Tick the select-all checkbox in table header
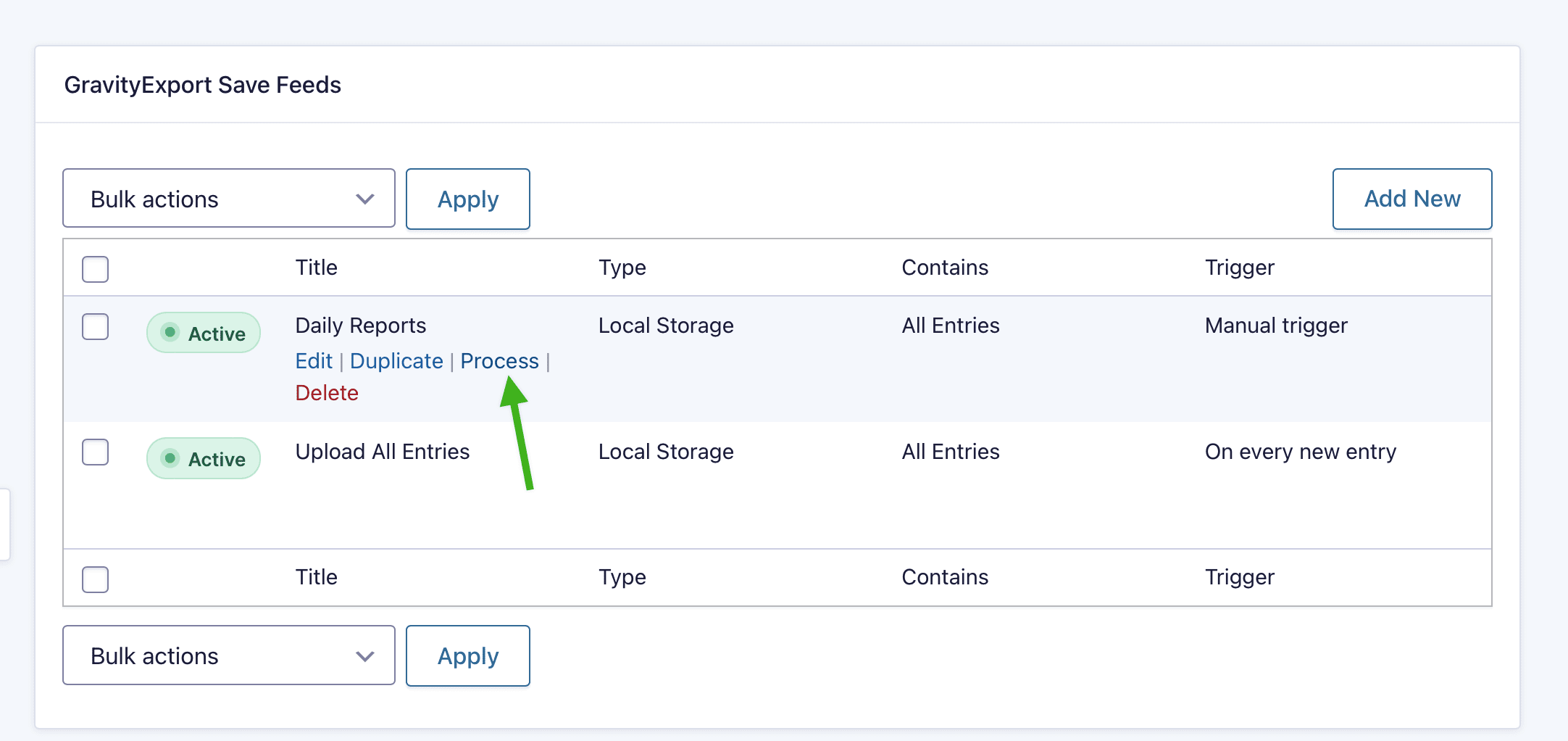The height and width of the screenshot is (741, 1568). (x=95, y=269)
